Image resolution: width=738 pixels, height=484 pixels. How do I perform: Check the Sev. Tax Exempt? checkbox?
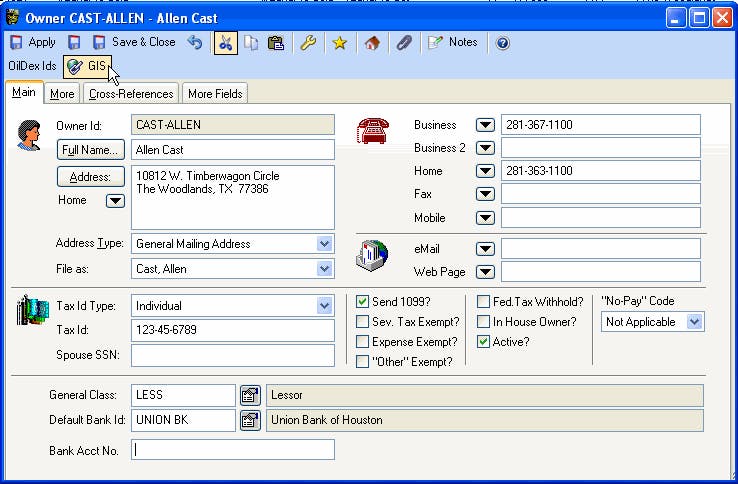[362, 322]
